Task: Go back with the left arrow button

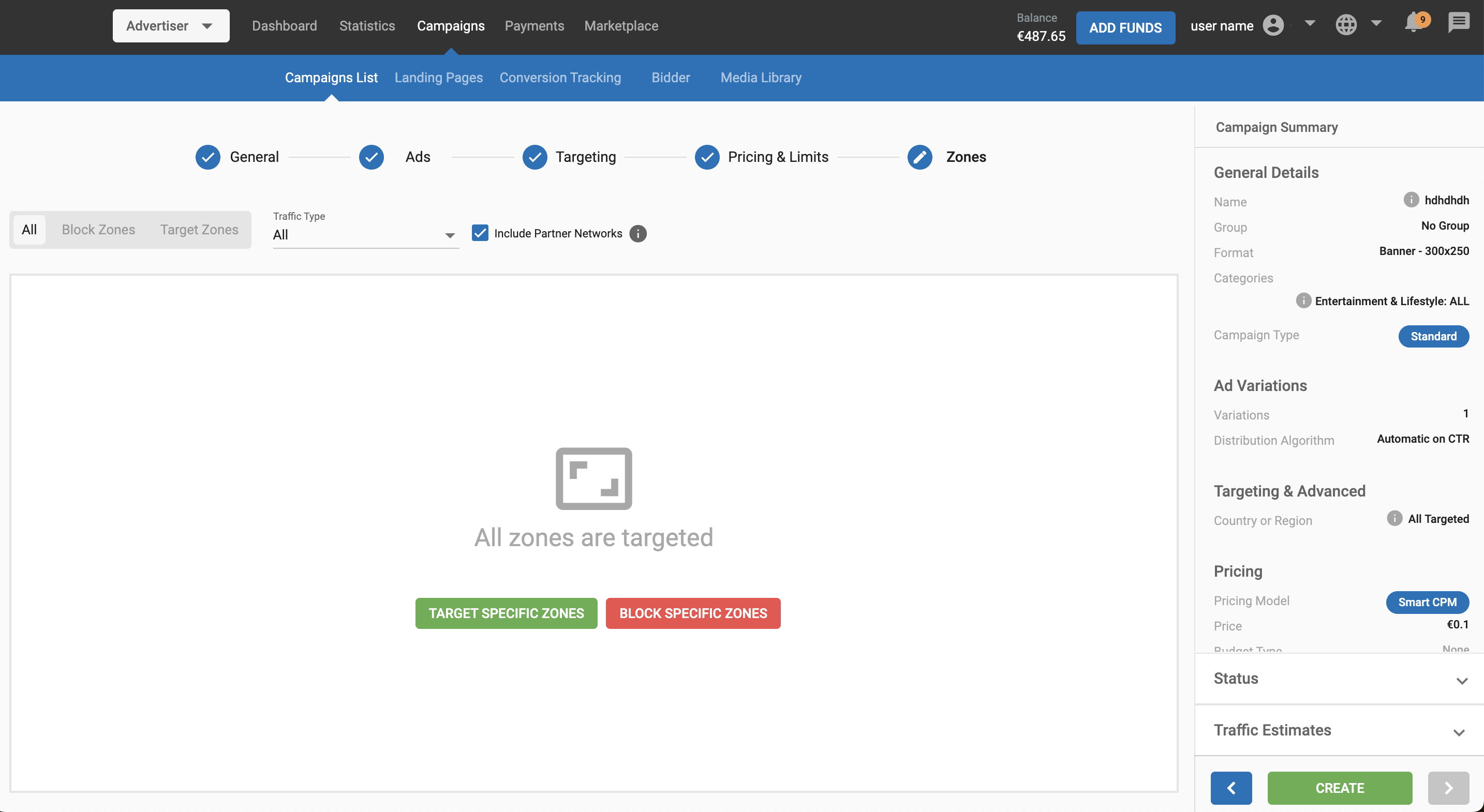Action: (x=1231, y=788)
